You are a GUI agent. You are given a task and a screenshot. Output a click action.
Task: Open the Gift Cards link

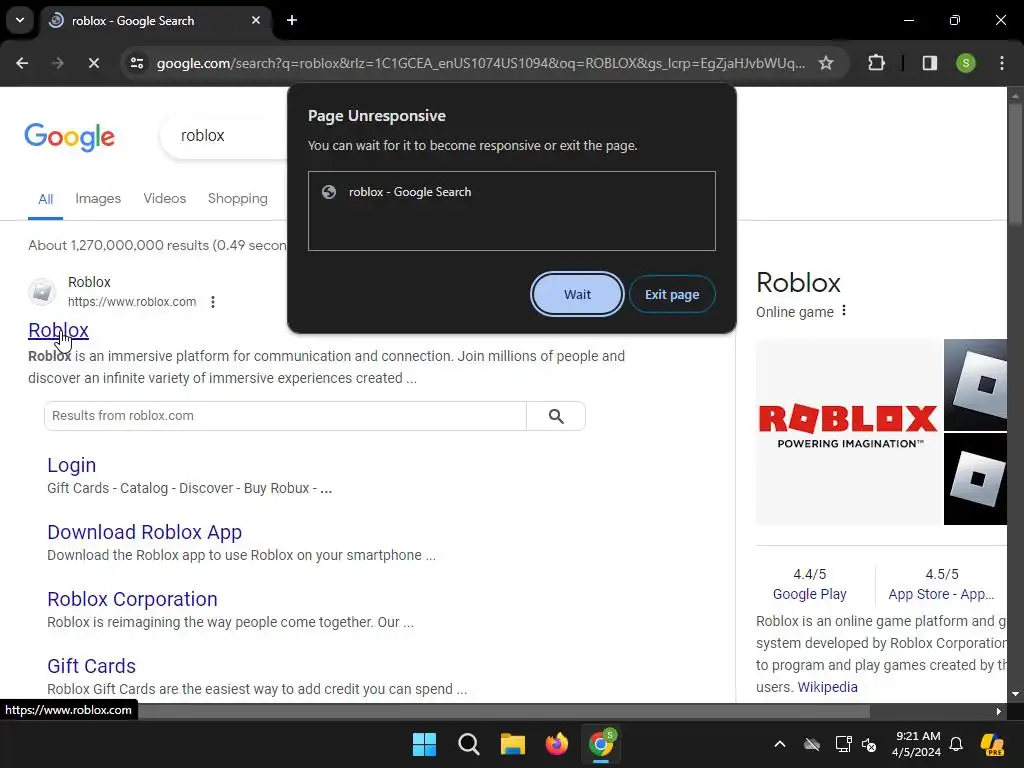(x=91, y=666)
